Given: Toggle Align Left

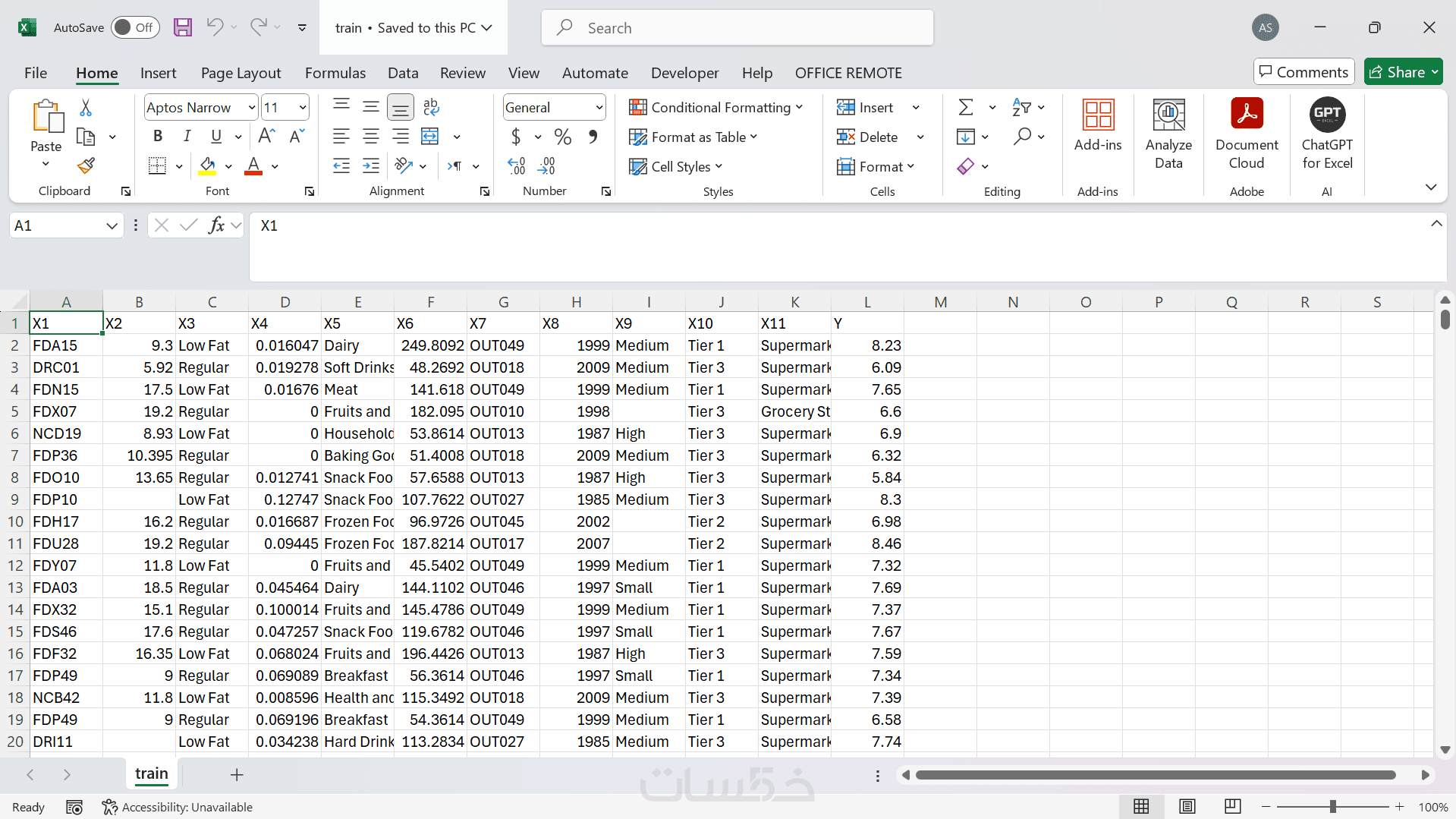Looking at the screenshot, I should pyautogui.click(x=341, y=137).
